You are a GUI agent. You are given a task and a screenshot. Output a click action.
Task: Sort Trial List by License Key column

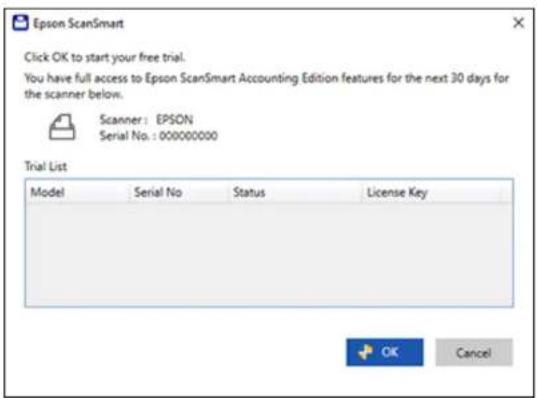[432, 192]
